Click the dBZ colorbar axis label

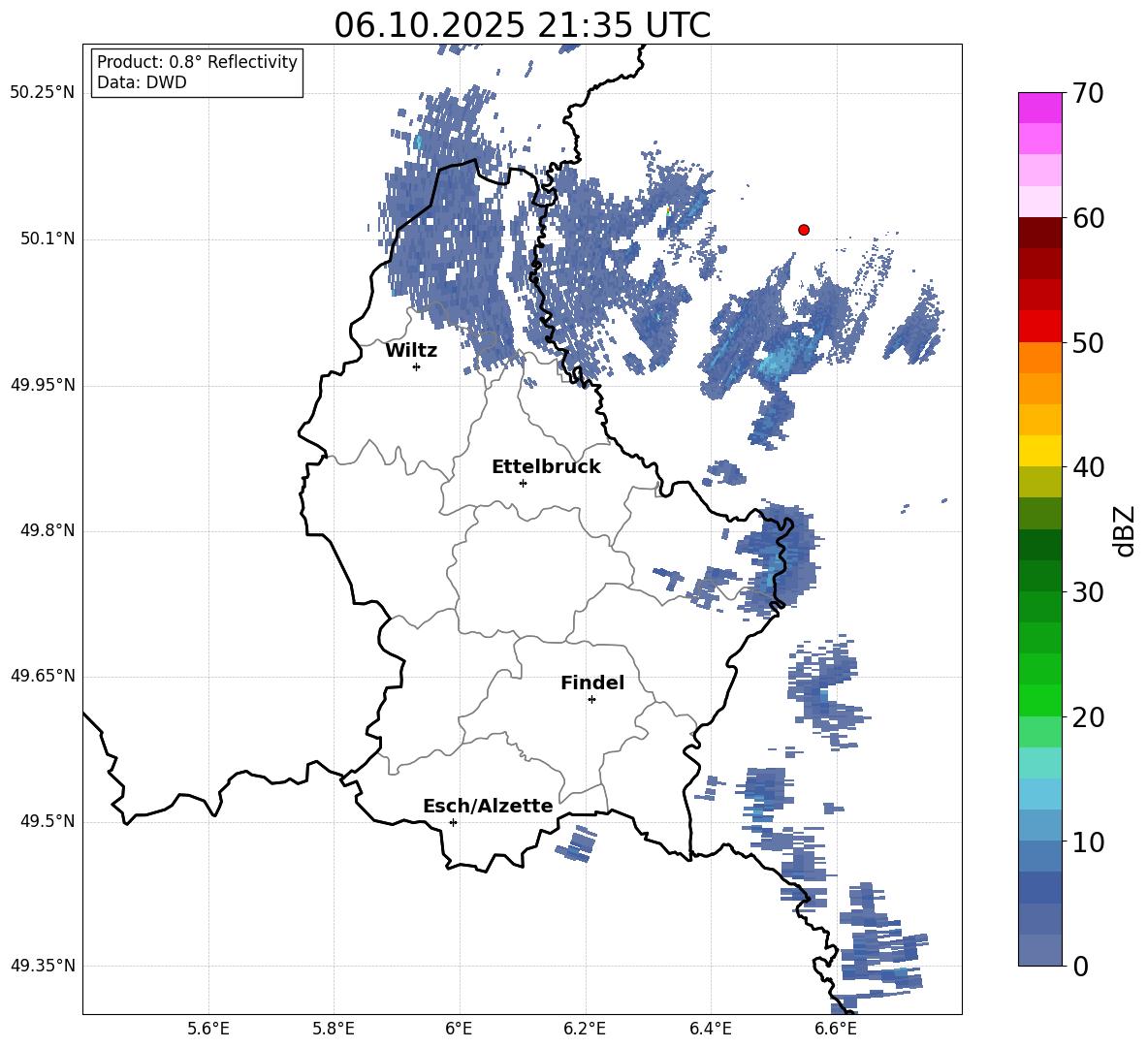tap(1125, 530)
